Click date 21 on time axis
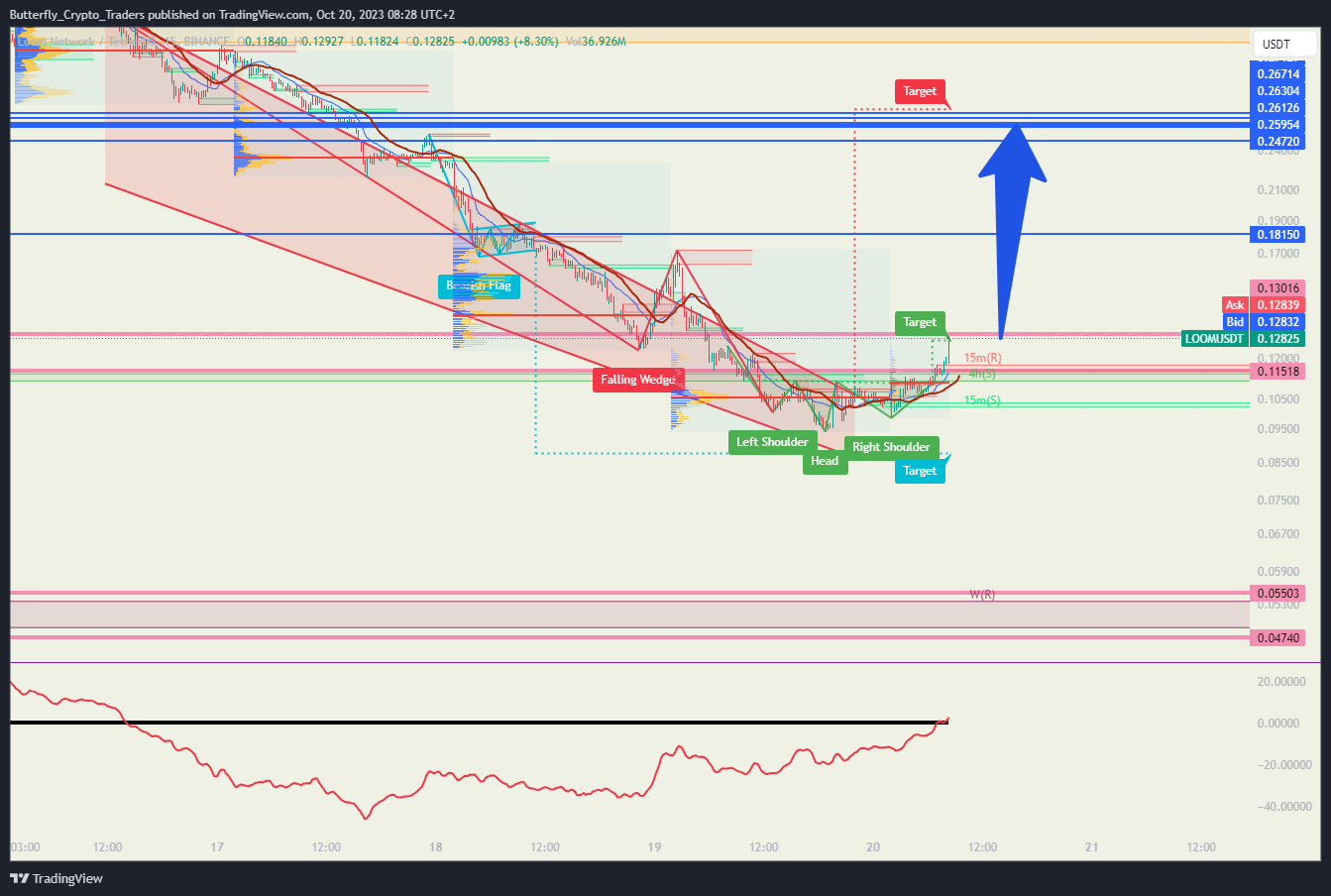Image resolution: width=1331 pixels, height=896 pixels. click(x=1091, y=847)
